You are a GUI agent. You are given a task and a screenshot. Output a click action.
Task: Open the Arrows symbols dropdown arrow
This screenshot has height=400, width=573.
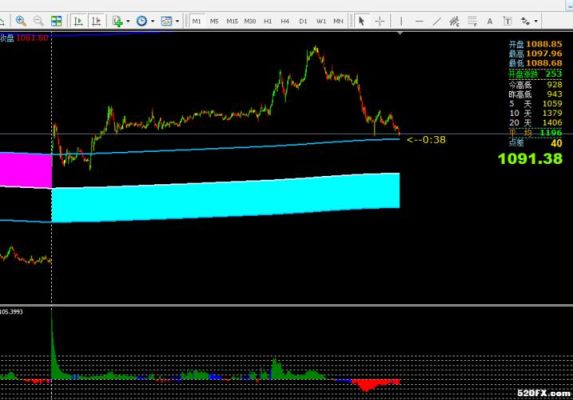tap(536, 21)
